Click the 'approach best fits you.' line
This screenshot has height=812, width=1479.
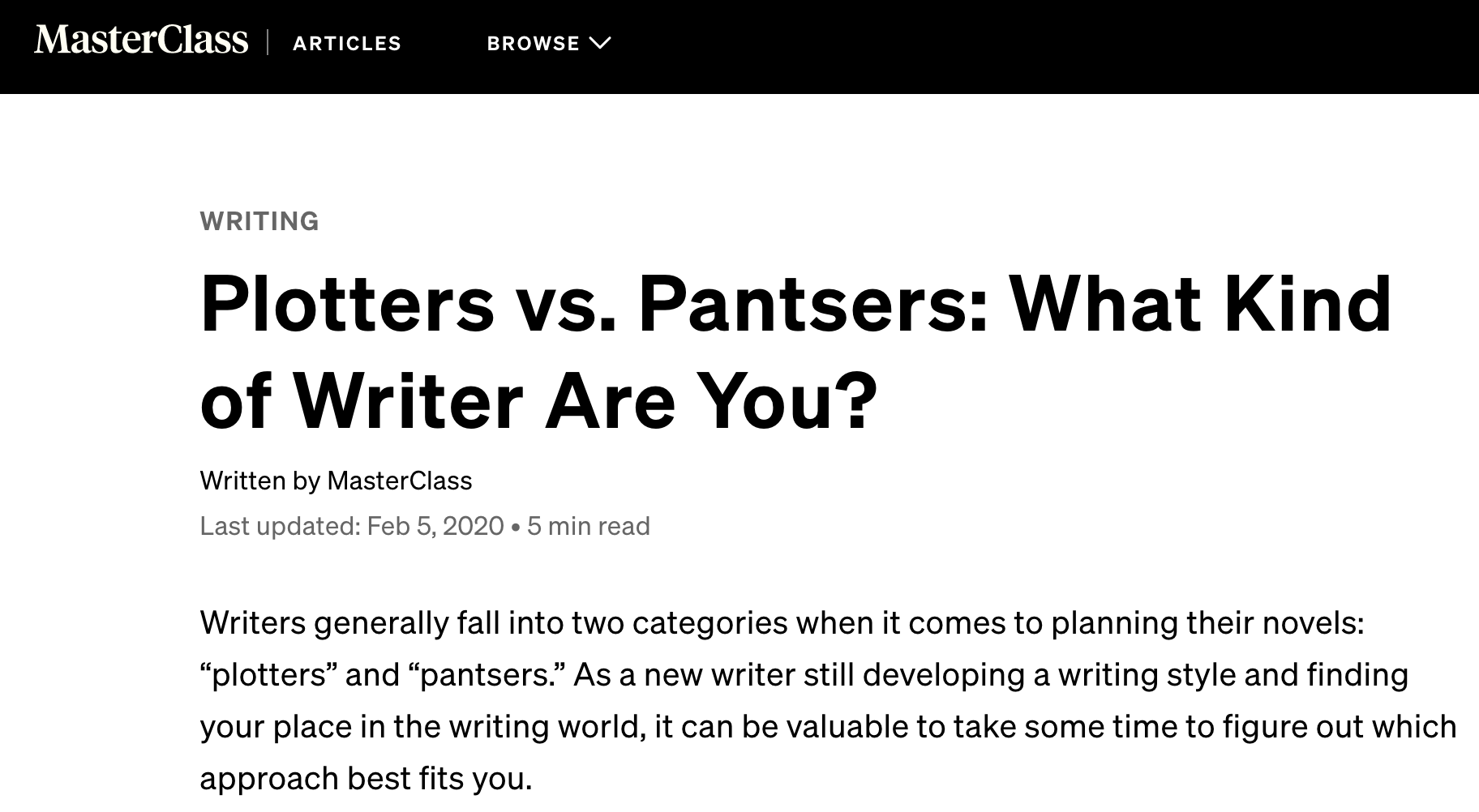tap(366, 779)
